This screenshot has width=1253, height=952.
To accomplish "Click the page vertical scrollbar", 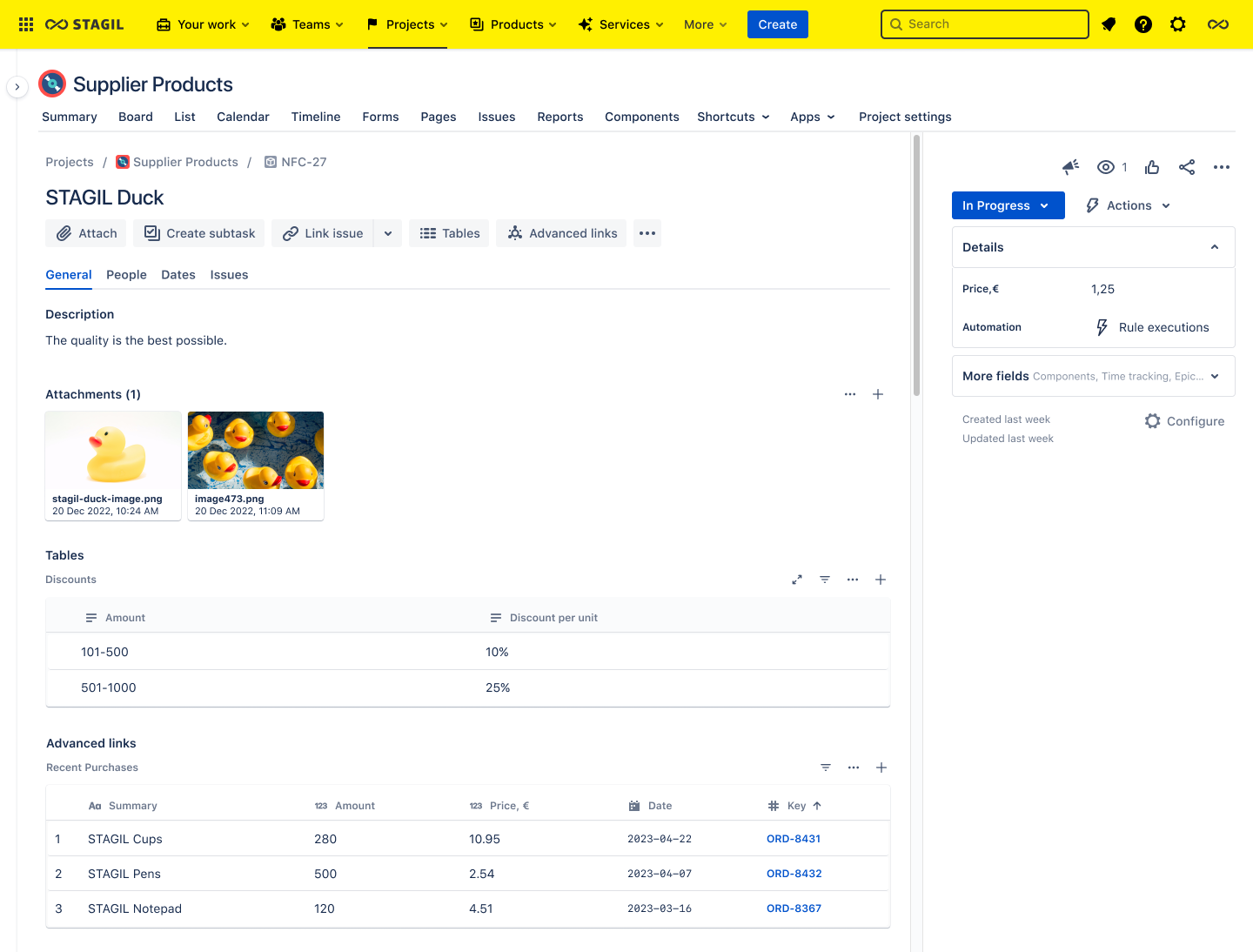I will click(916, 265).
